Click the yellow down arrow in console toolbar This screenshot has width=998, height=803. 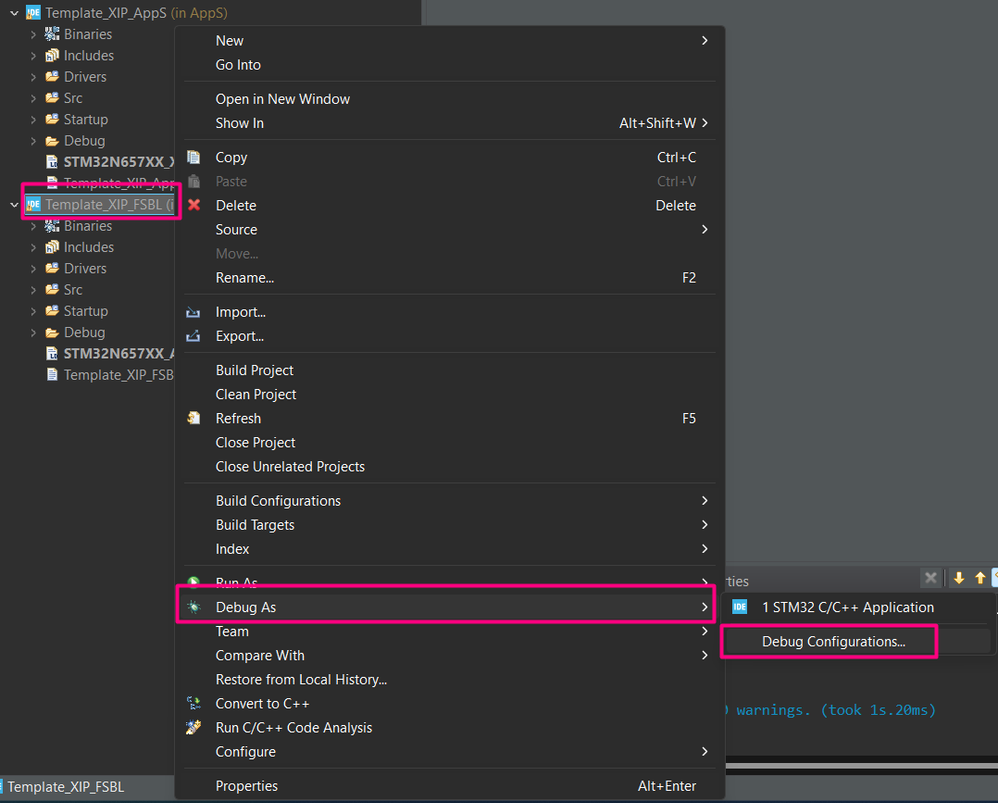959,578
